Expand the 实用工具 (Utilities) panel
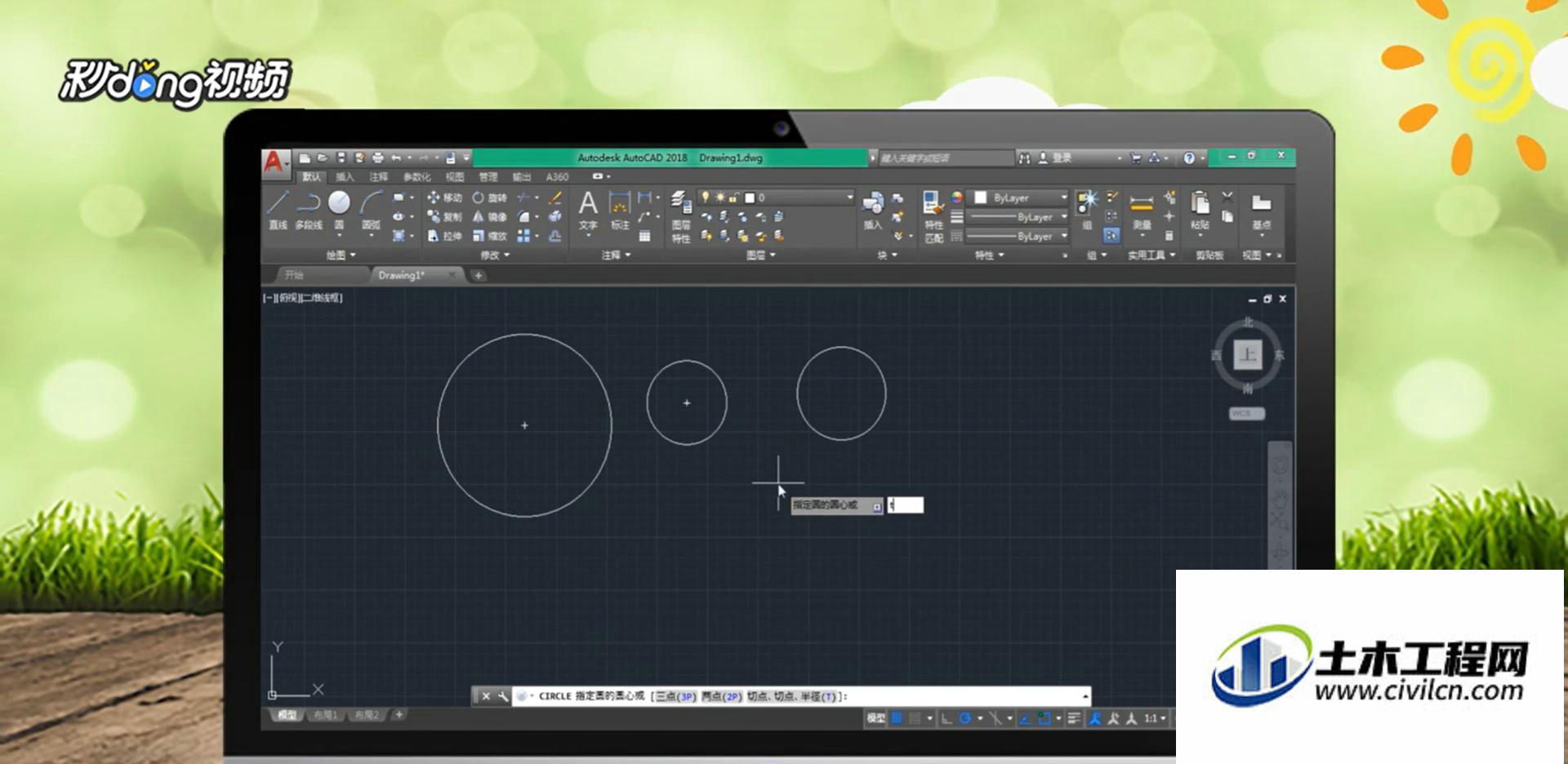1568x764 pixels. tap(1151, 255)
